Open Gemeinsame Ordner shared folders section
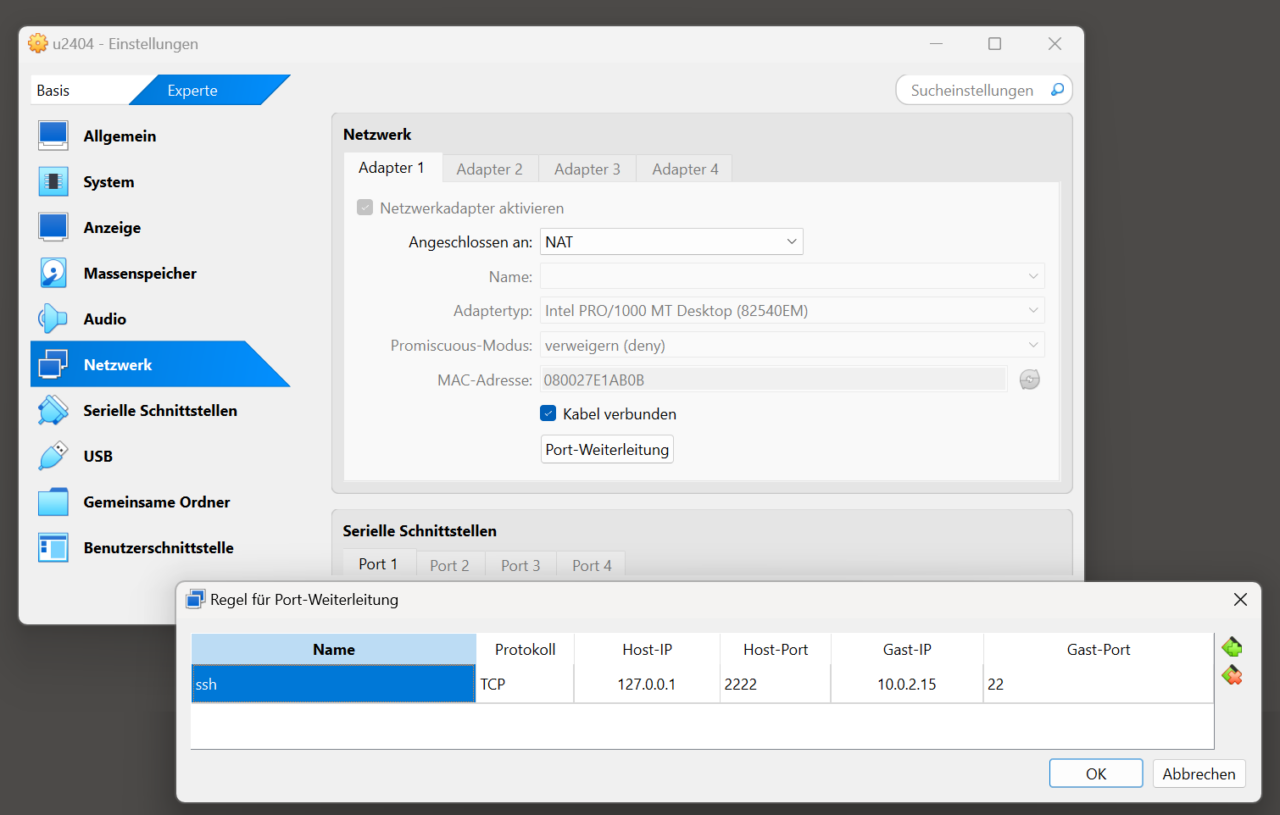Screen dimensions: 1280x815 pos(156,502)
